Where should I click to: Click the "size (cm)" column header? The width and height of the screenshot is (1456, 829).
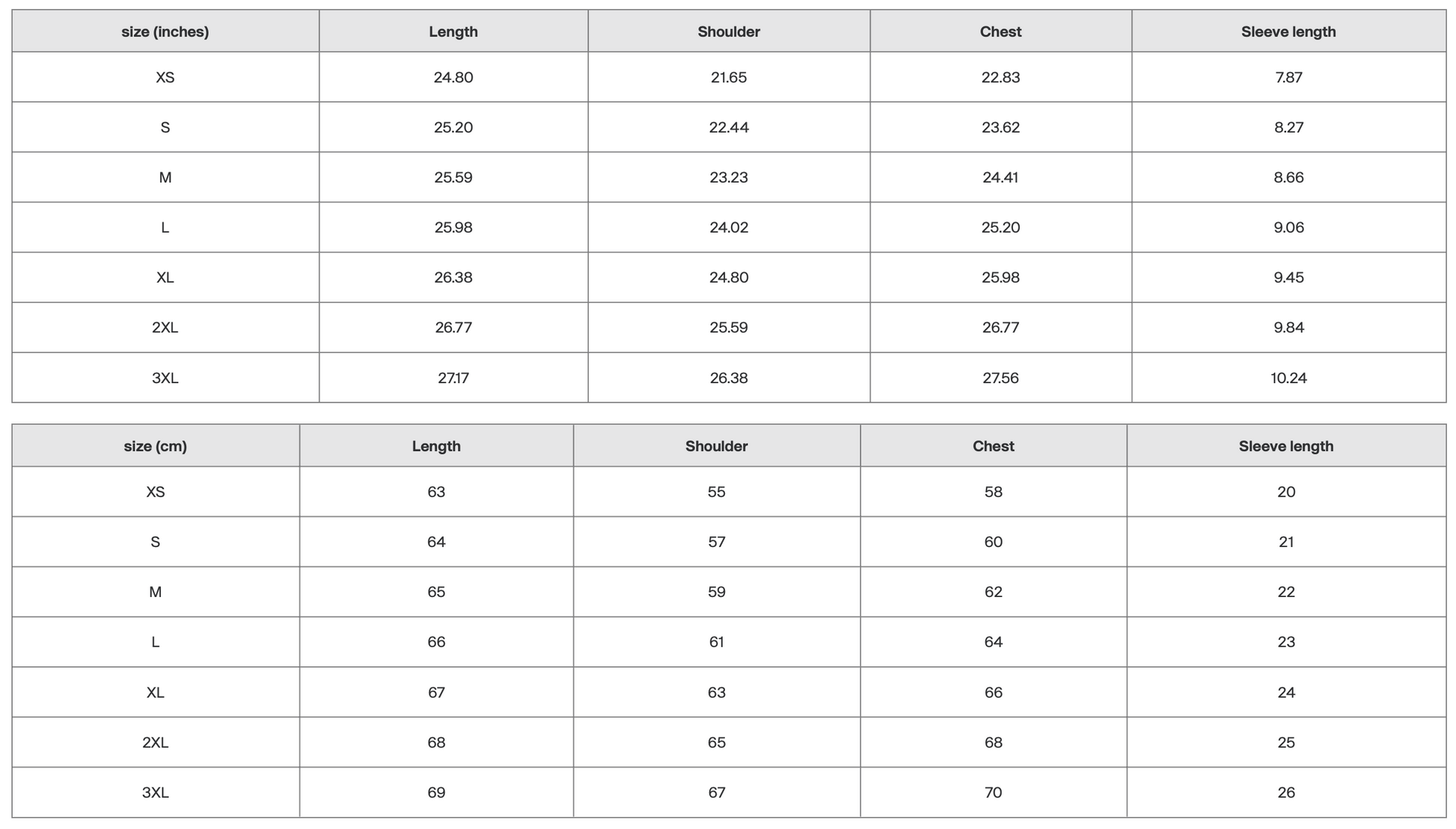pyautogui.click(x=155, y=446)
